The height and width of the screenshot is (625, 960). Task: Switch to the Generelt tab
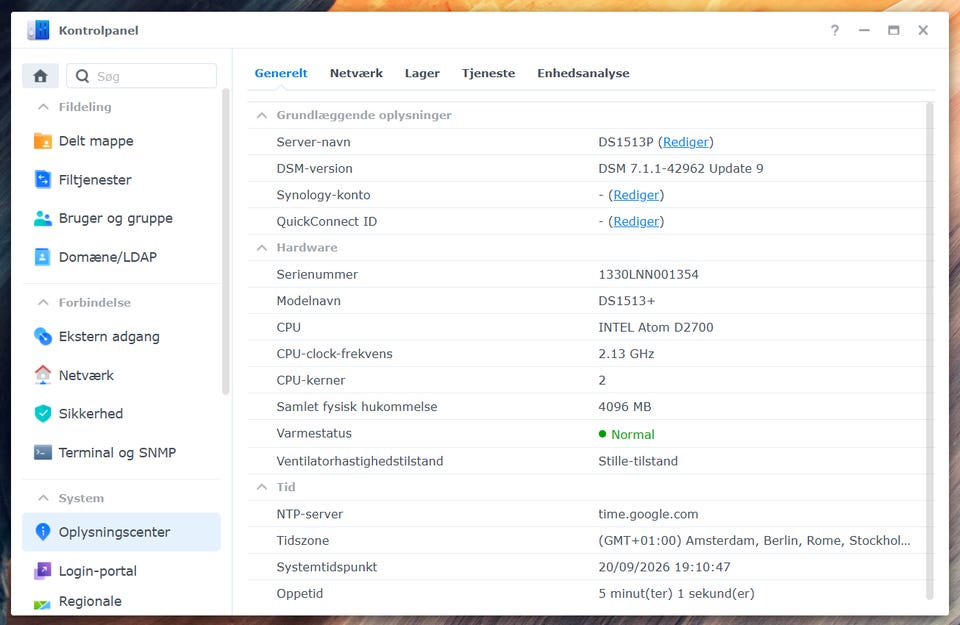click(x=281, y=73)
